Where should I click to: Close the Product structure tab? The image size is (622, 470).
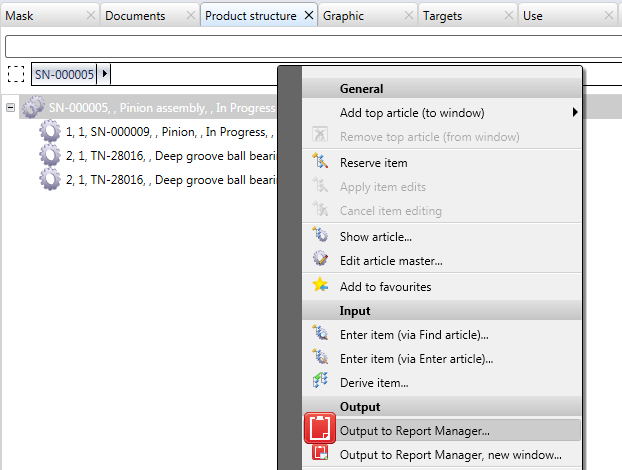pos(309,15)
